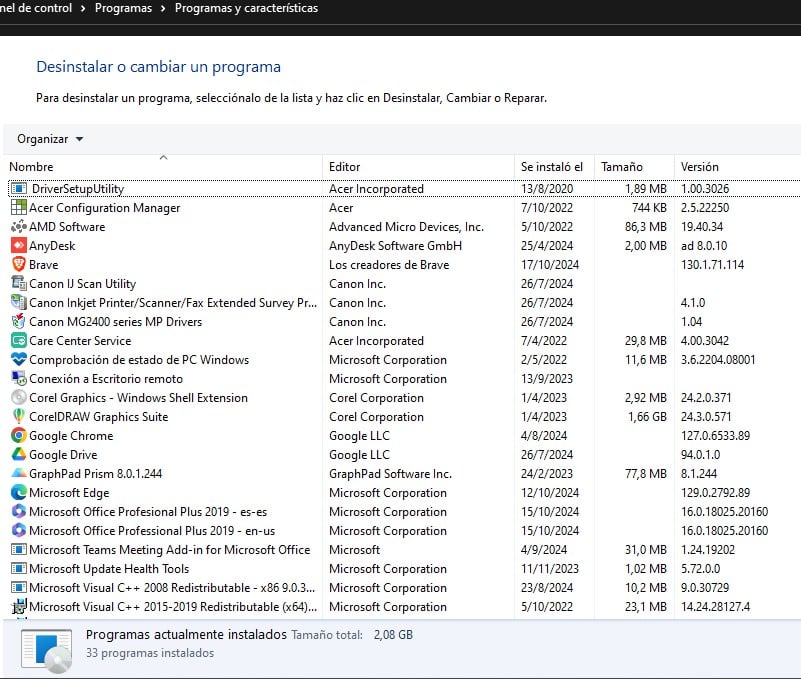This screenshot has height=679, width=801.
Task: Click the installed programs icon in details pane
Action: (46, 650)
